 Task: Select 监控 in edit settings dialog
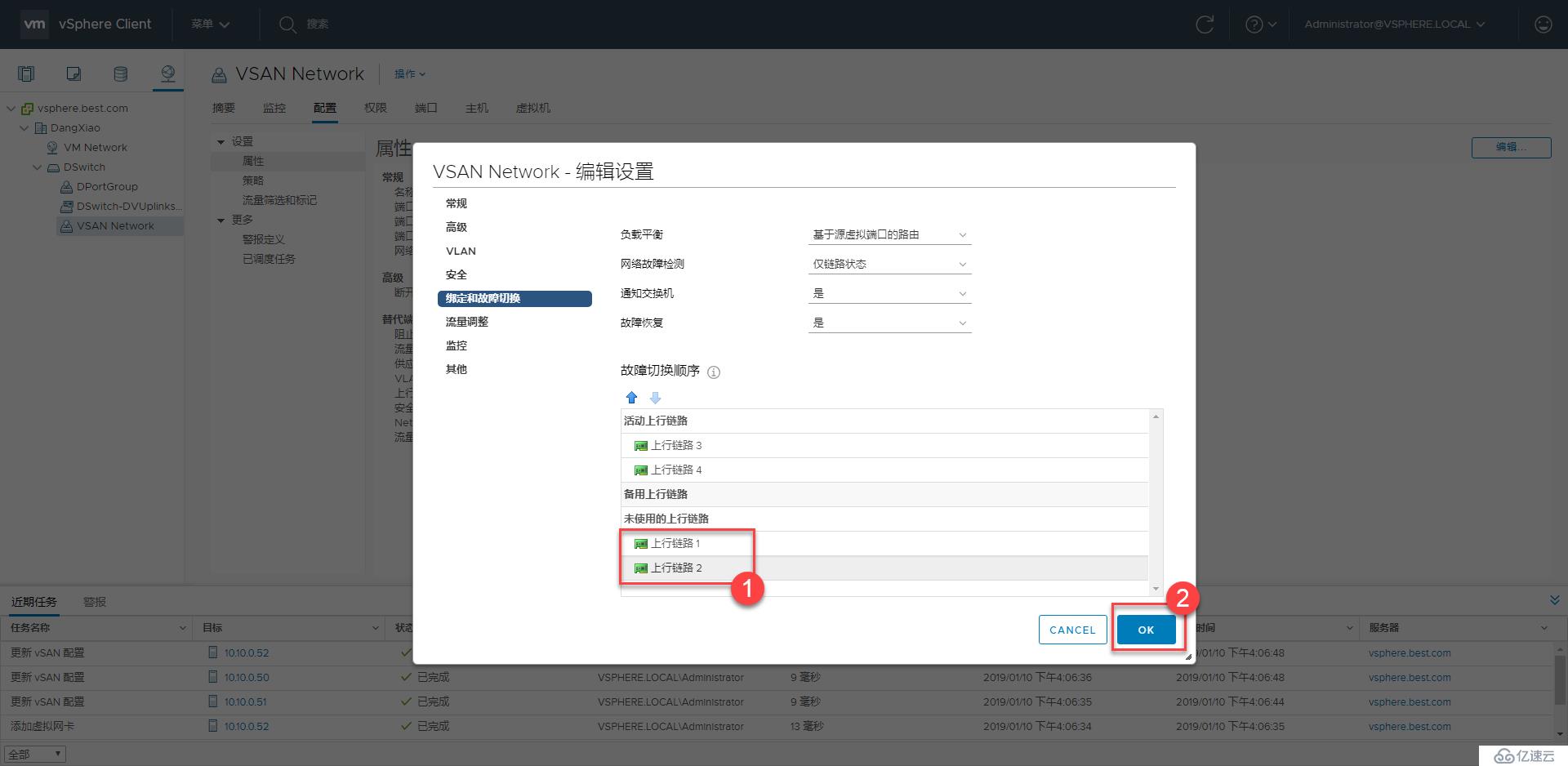tap(457, 345)
